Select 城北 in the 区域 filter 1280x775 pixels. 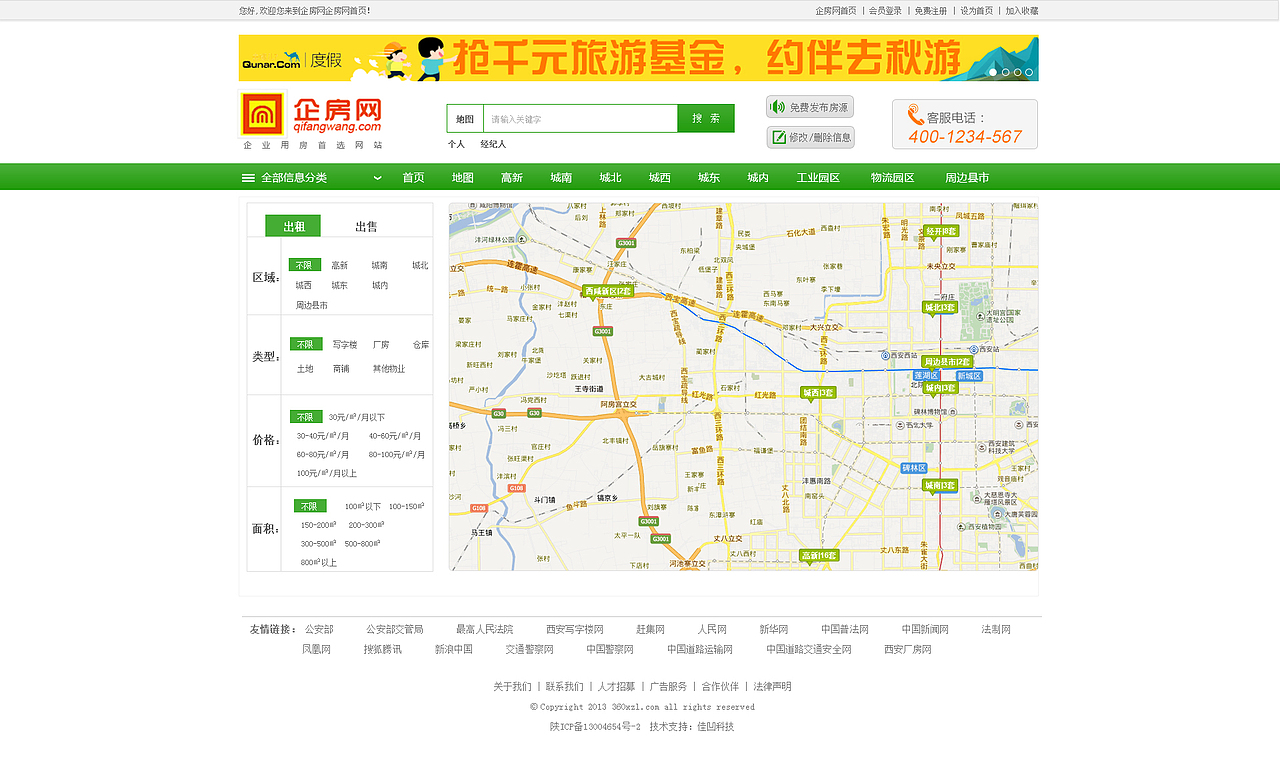(x=420, y=265)
